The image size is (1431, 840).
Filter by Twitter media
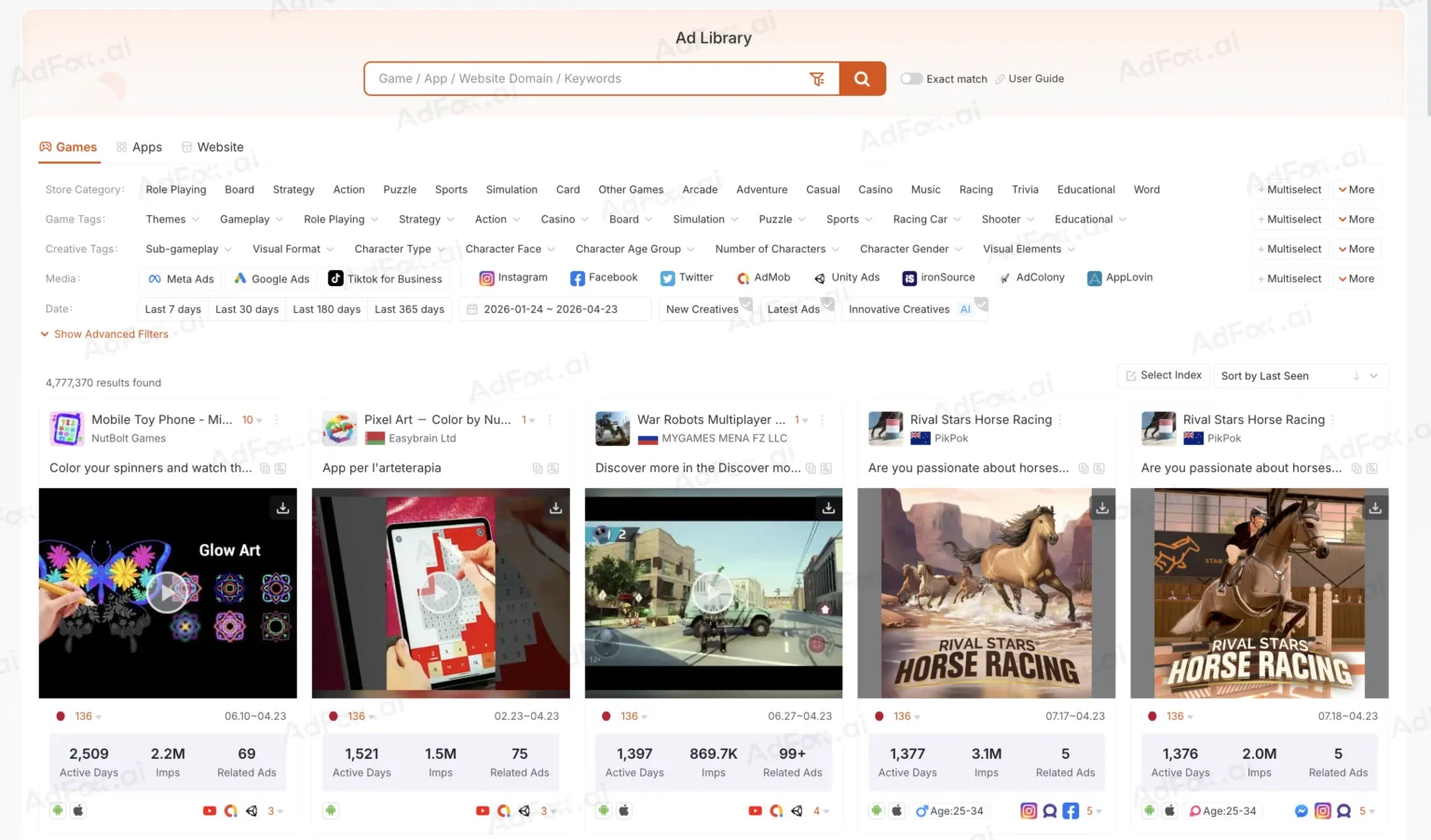pos(687,278)
